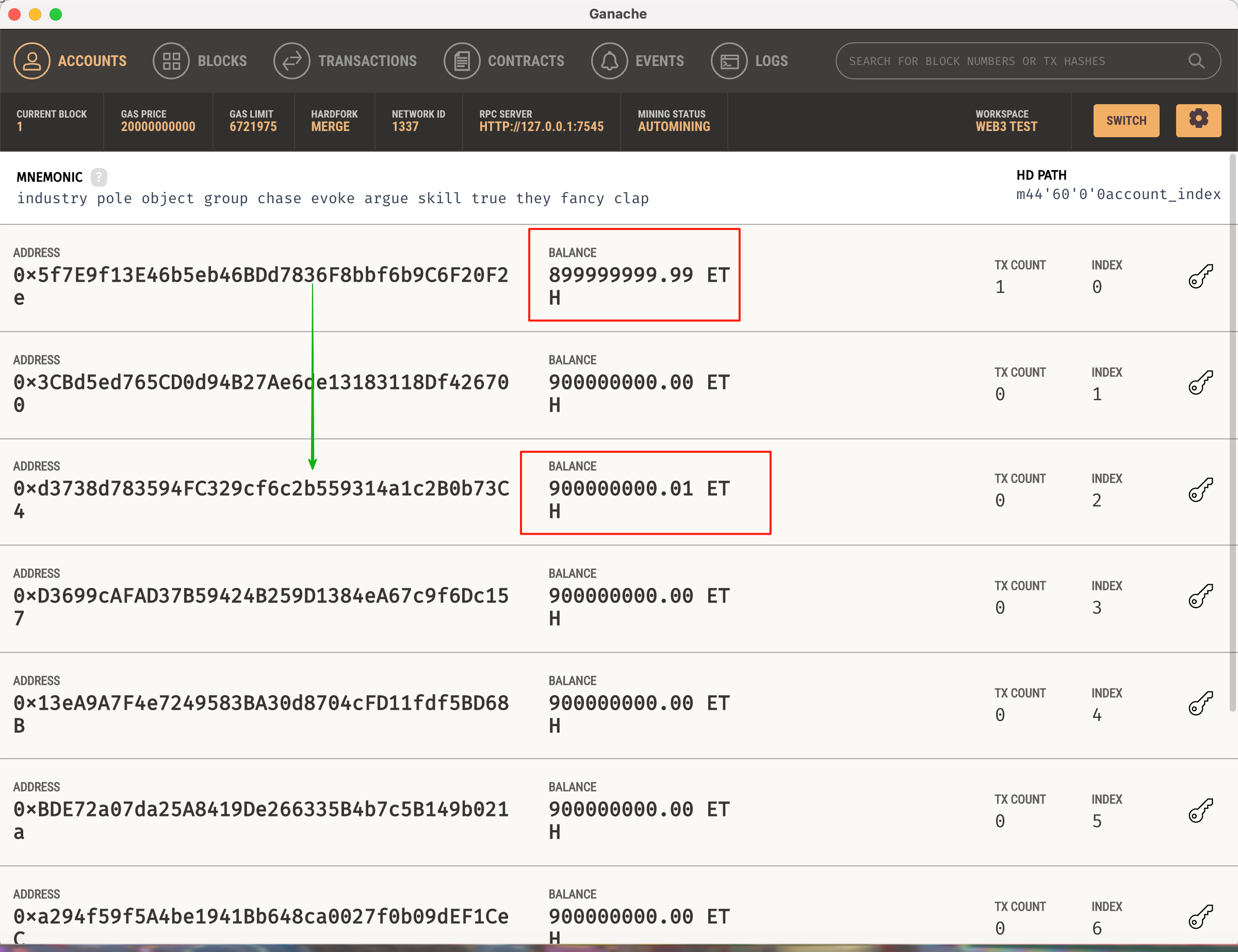Click the Switch workspace button
The image size is (1238, 952).
point(1126,120)
